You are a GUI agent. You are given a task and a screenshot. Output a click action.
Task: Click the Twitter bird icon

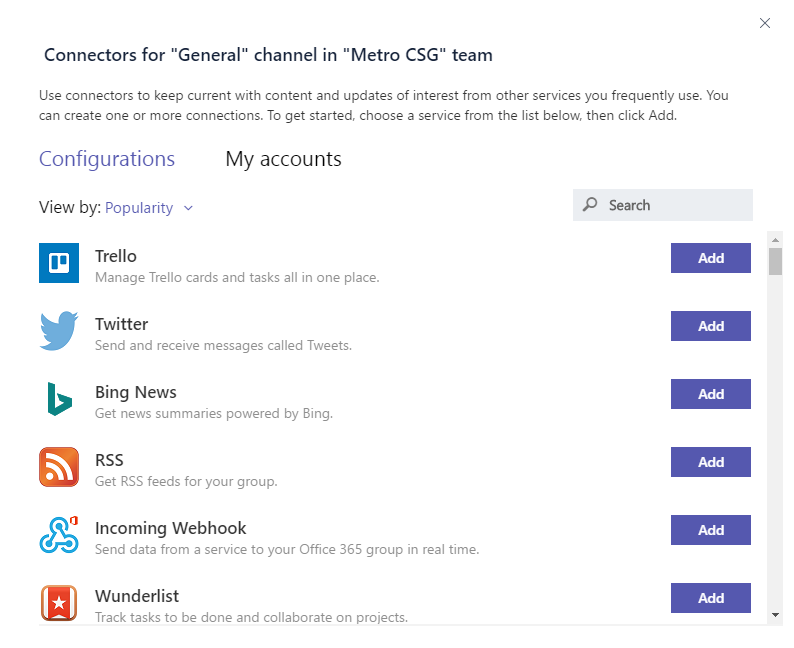[59, 331]
